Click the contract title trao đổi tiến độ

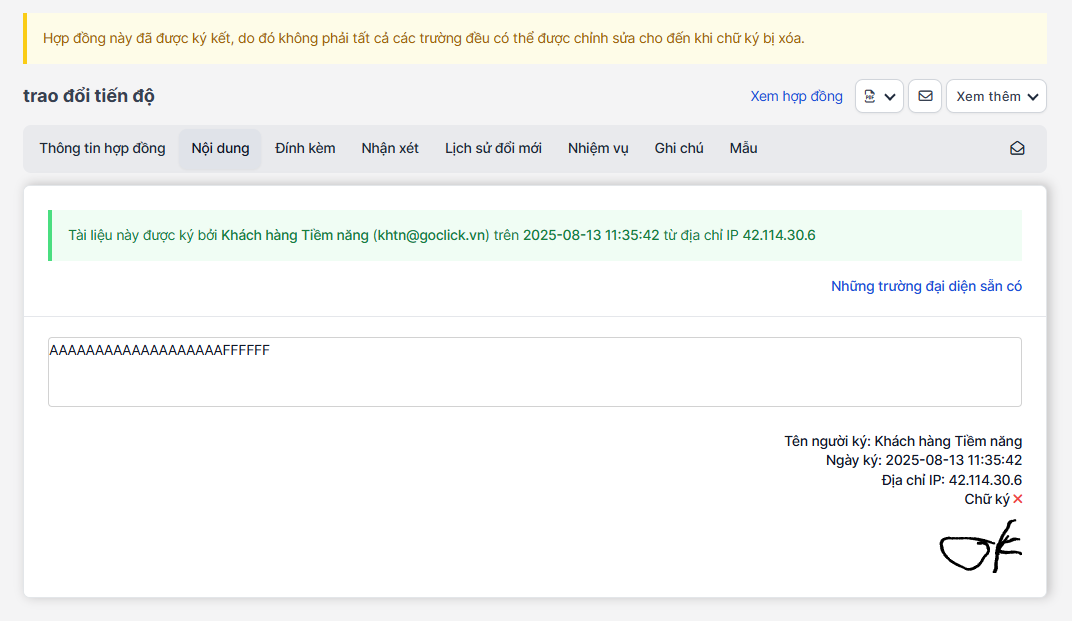pyautogui.click(x=89, y=96)
